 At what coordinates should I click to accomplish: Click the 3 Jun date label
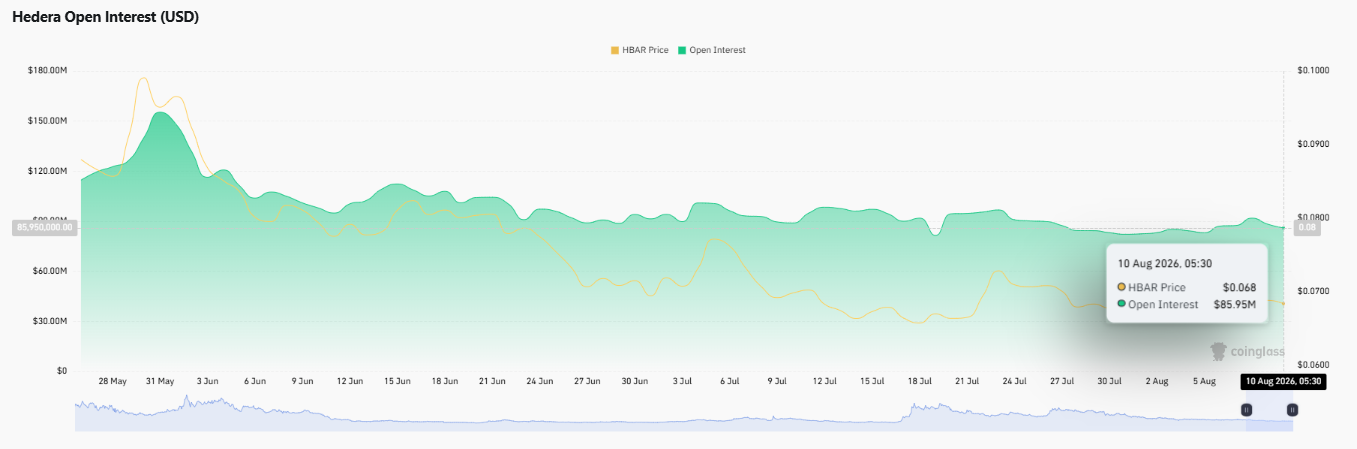tap(208, 381)
